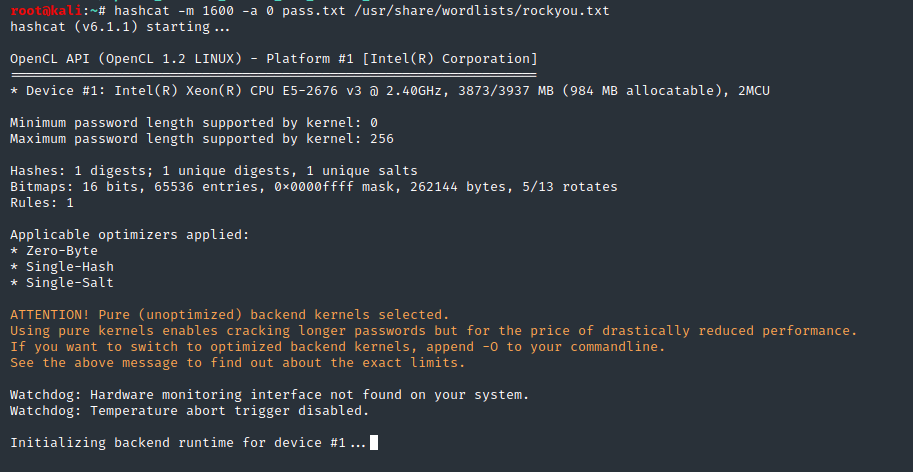Click the Bitmaps 16 bits line
The width and height of the screenshot is (913, 472).
(x=313, y=187)
